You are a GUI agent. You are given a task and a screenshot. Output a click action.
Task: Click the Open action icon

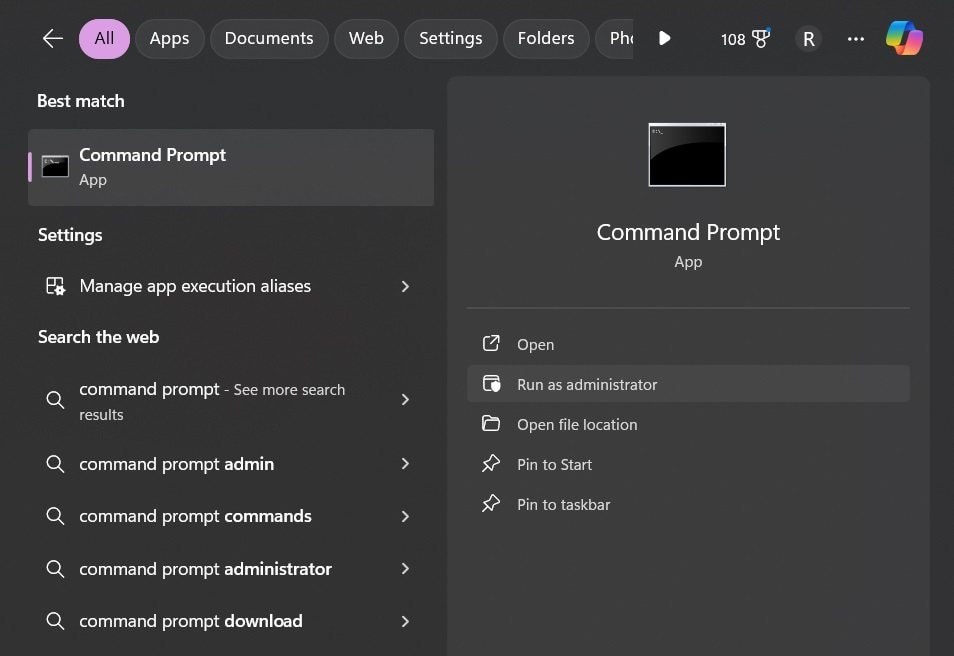491,344
